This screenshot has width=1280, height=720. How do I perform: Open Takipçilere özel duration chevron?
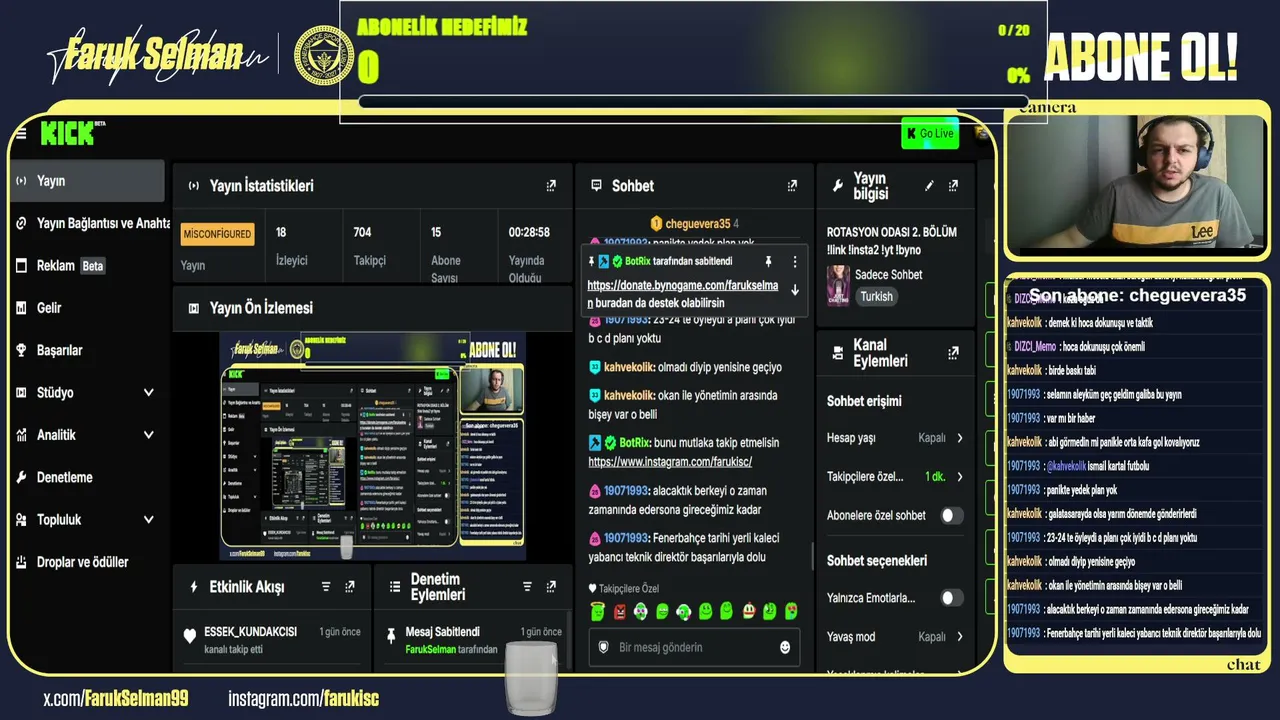(960, 477)
